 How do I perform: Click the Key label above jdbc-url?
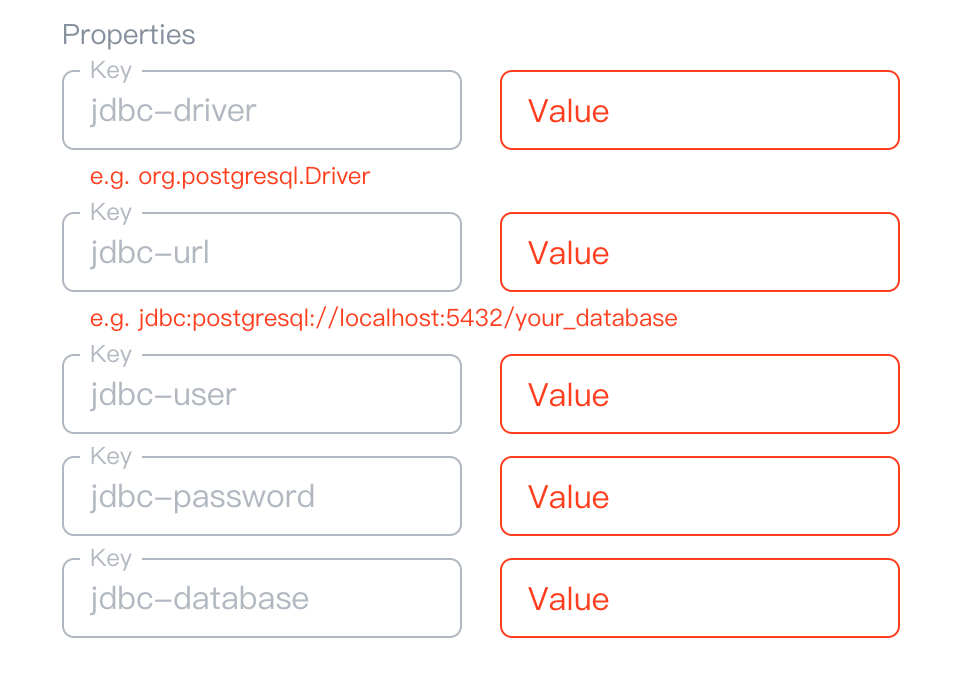tap(111, 213)
